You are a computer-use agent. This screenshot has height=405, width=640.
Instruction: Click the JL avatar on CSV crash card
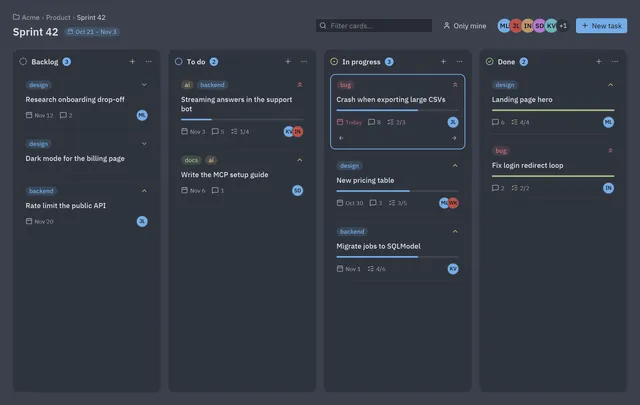pyautogui.click(x=453, y=122)
